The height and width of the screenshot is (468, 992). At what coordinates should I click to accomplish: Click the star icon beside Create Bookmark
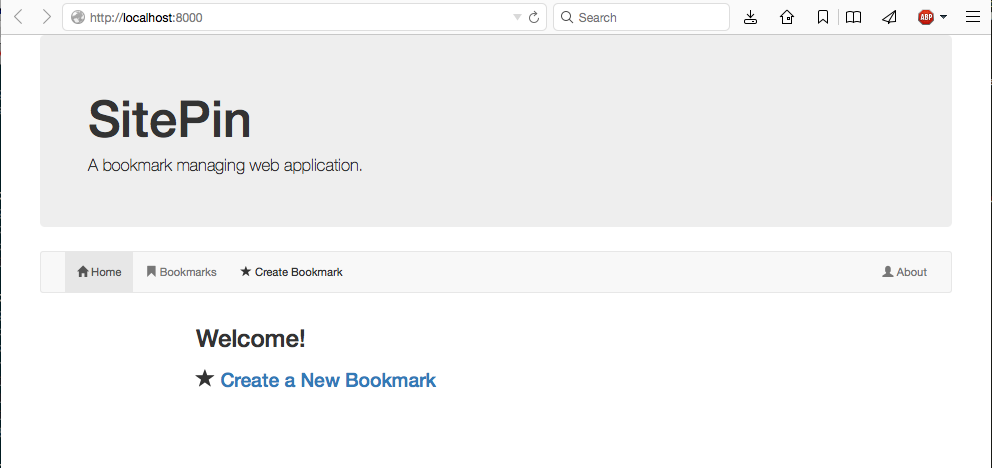(246, 271)
